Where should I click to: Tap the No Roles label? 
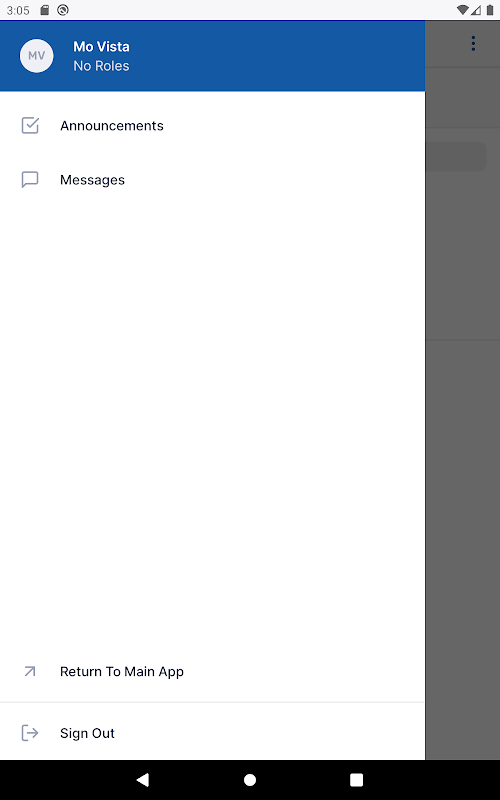[101, 66]
